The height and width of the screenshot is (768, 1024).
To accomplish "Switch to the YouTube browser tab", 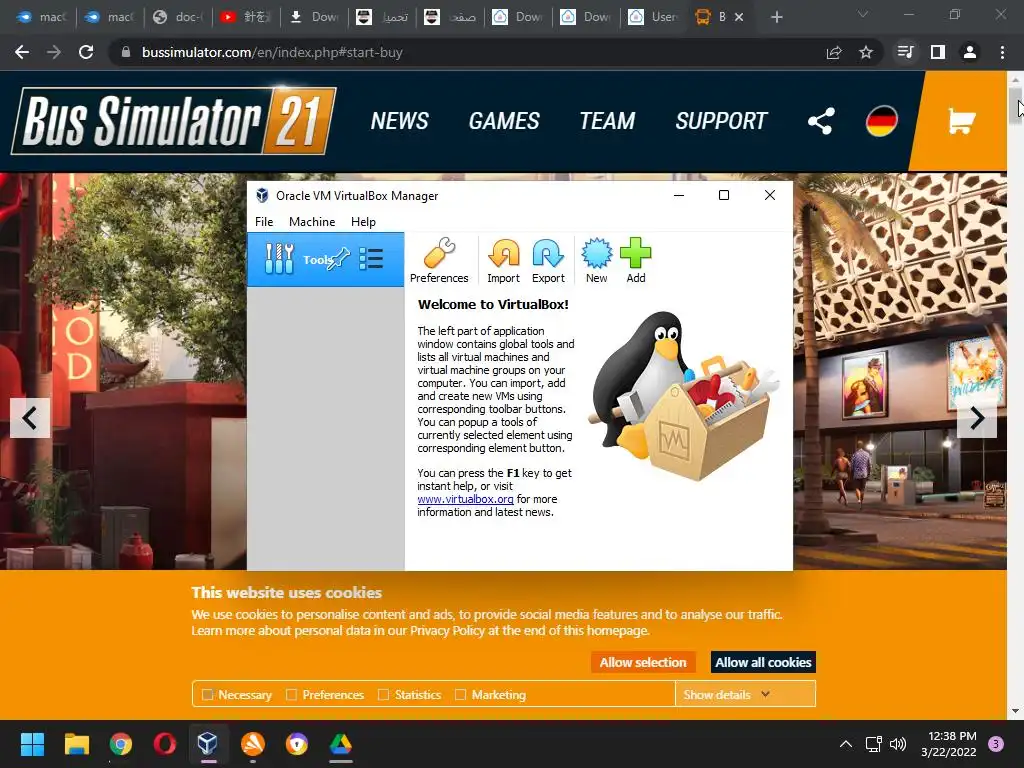I will (246, 17).
